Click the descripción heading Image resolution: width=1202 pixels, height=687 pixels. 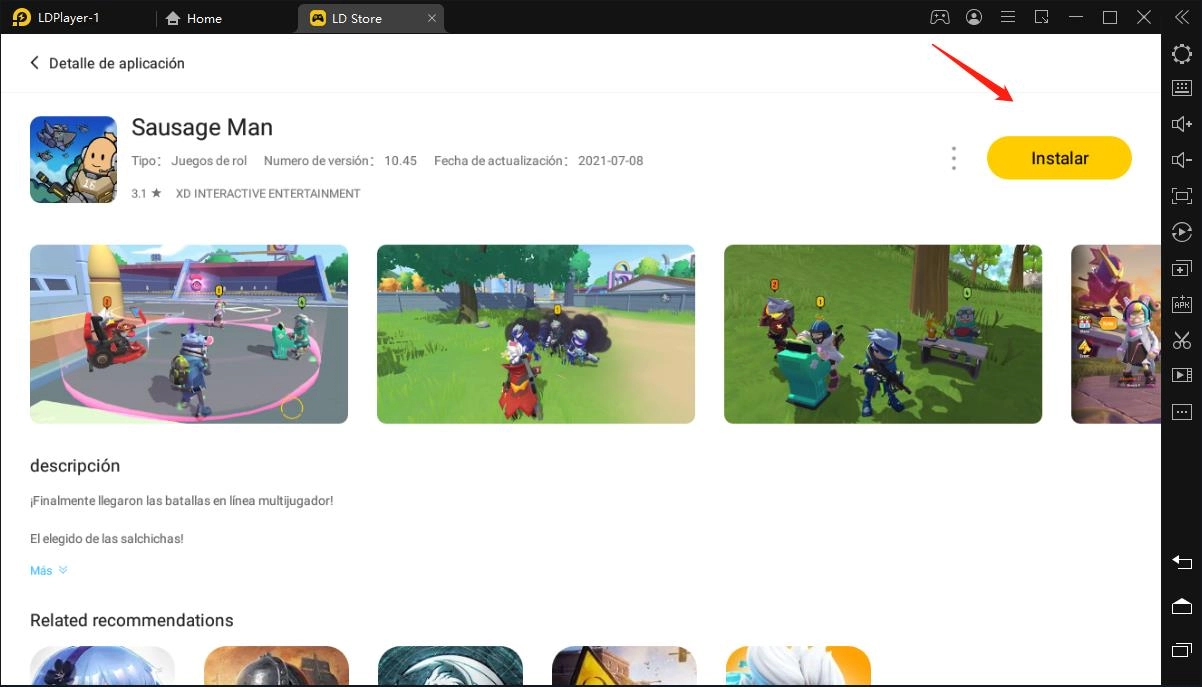tap(75, 466)
